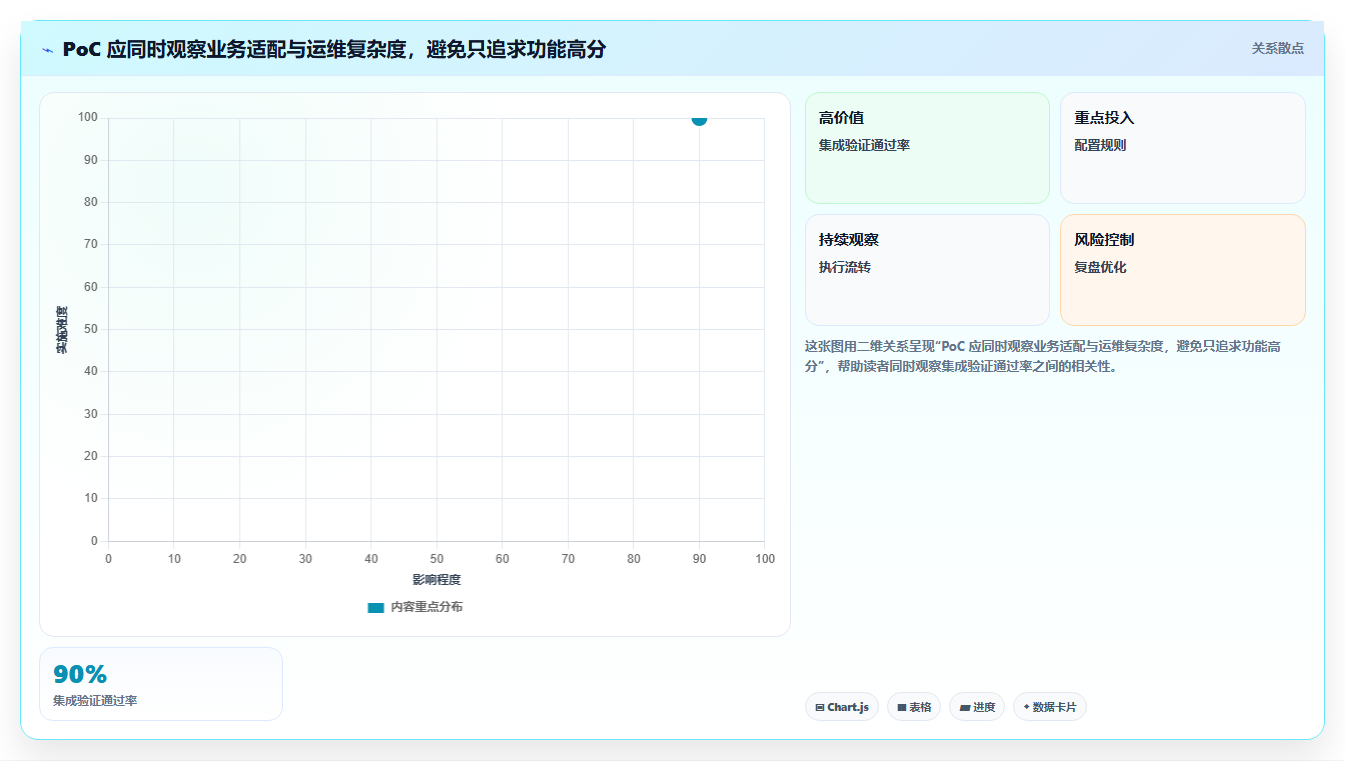This screenshot has width=1345, height=761.
Task: Click 集成验证通过率 text in 高价值 card
Action: [864, 145]
